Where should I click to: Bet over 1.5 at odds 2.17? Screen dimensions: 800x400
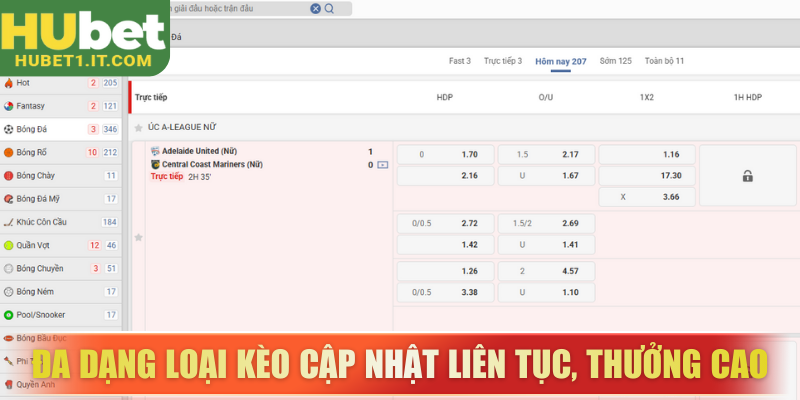546,155
